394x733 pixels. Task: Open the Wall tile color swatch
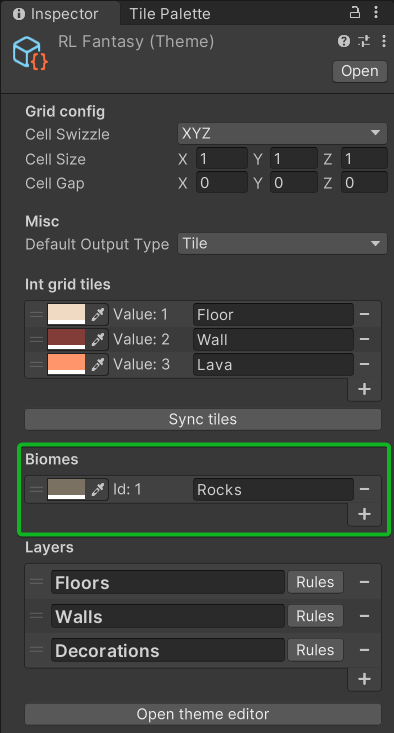(x=66, y=339)
